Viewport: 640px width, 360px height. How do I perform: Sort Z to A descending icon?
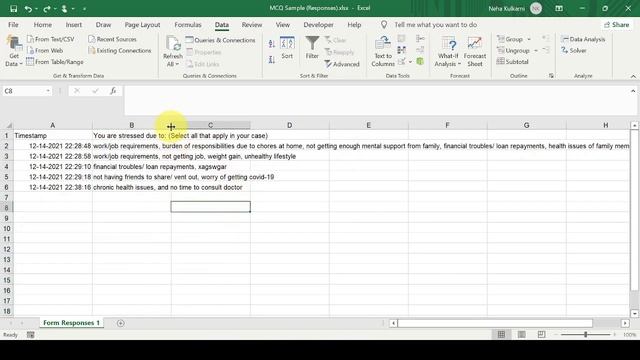coord(272,60)
